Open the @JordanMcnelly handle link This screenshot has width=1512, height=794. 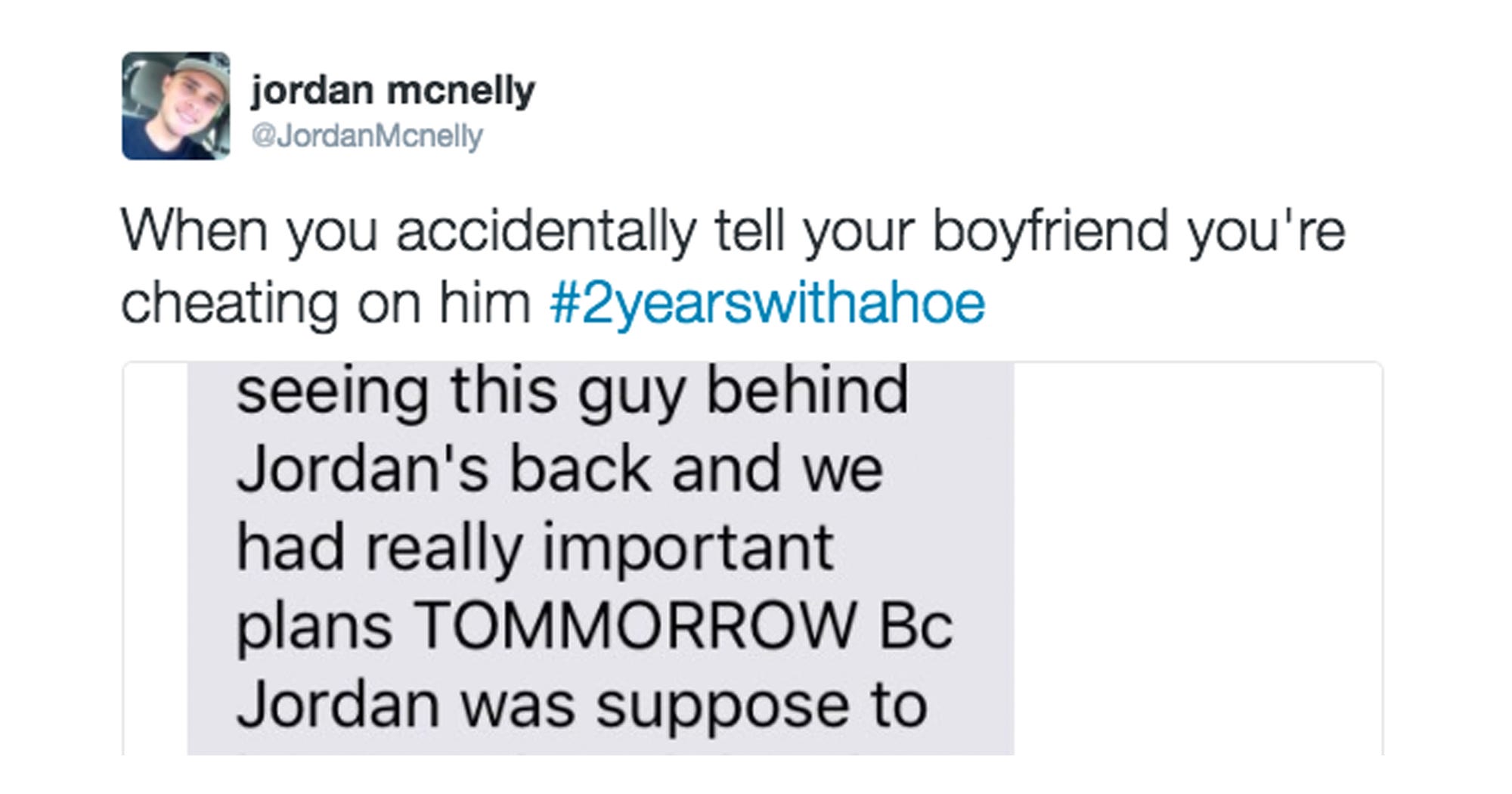367,136
